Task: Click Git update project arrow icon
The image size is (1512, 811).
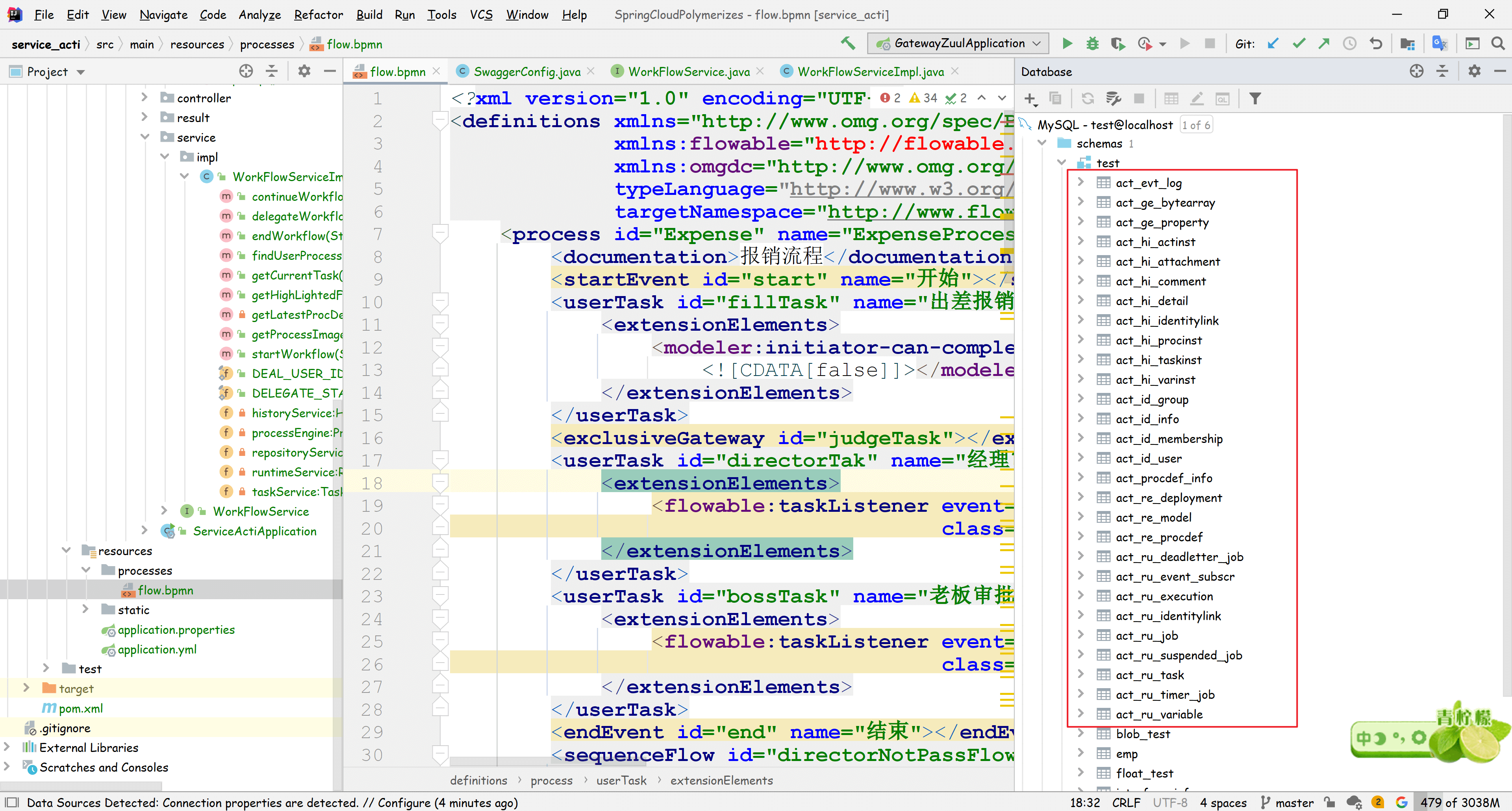Action: click(1273, 43)
